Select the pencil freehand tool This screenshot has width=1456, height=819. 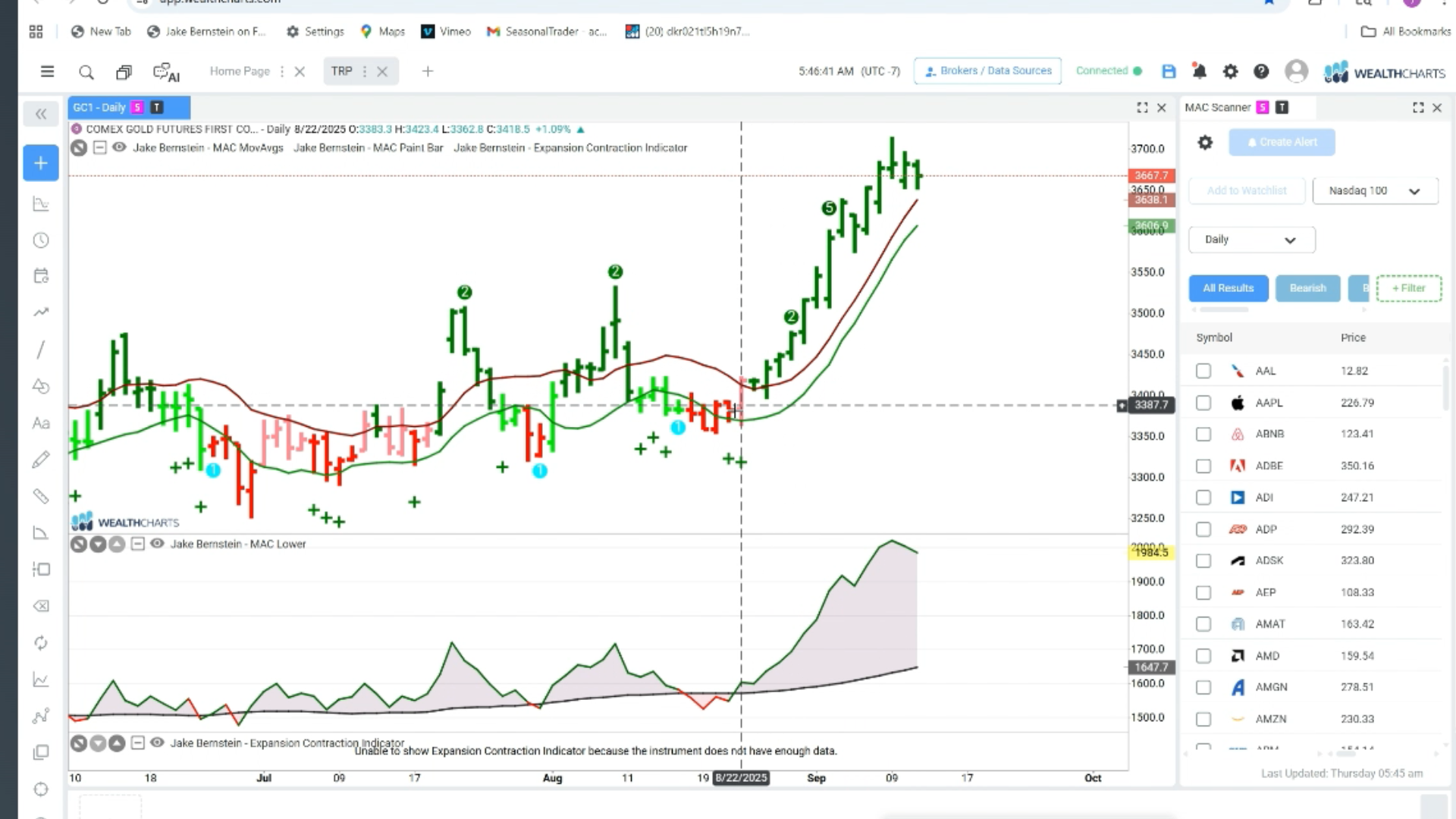(x=41, y=460)
